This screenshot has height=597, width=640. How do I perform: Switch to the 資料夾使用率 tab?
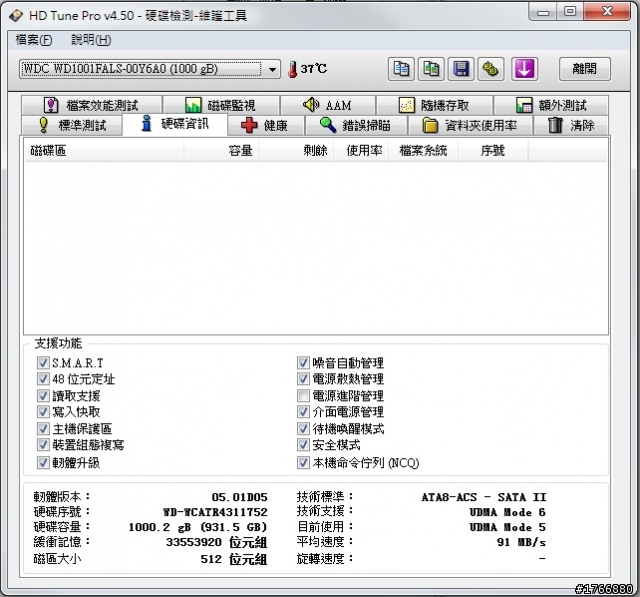point(470,125)
